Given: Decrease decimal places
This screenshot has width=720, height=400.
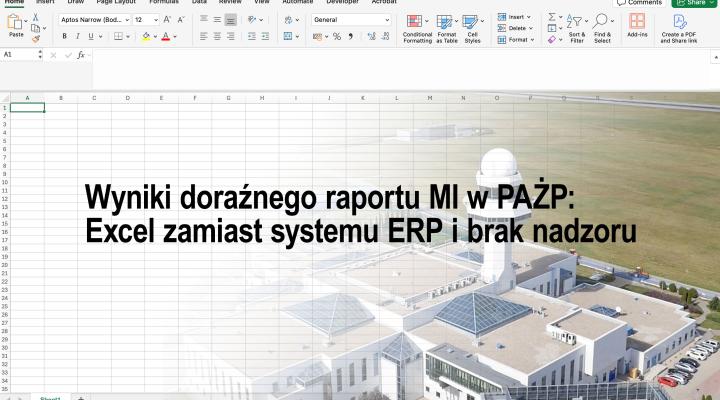Looking at the screenshot, I should point(385,36).
